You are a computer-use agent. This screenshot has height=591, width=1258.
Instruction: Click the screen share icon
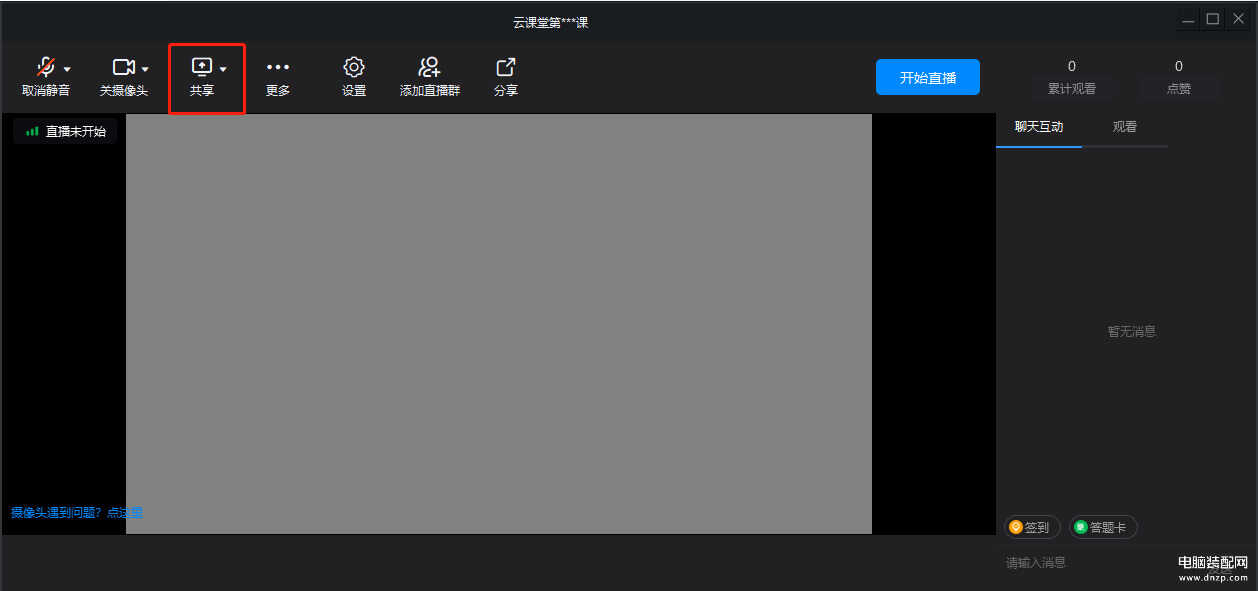(202, 67)
